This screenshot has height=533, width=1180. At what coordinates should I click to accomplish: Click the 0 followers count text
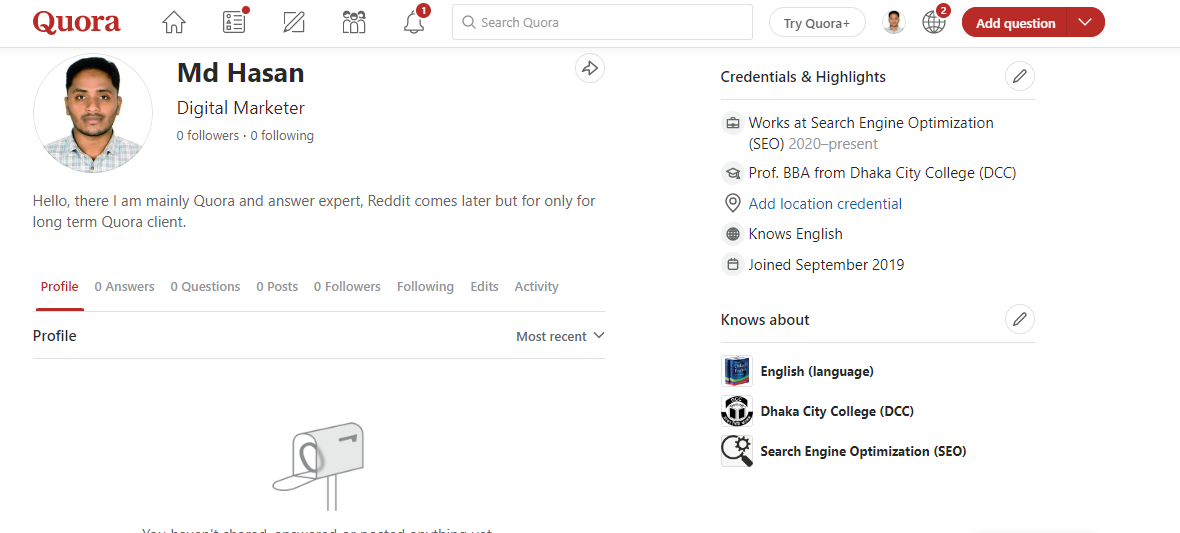click(x=208, y=136)
